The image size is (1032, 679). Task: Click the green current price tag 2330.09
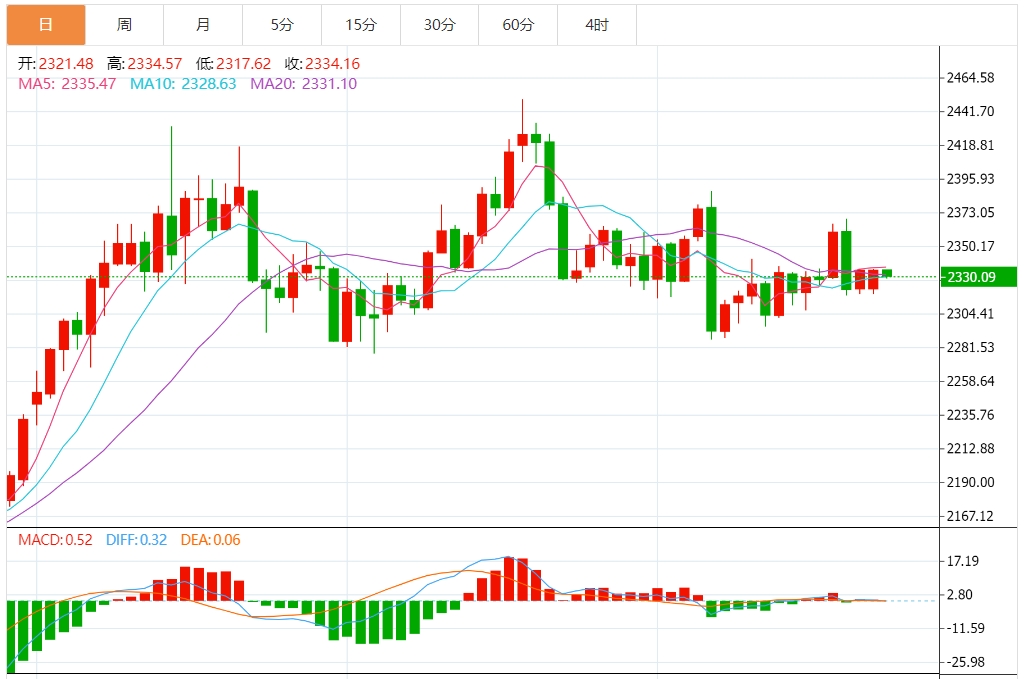tap(979, 277)
